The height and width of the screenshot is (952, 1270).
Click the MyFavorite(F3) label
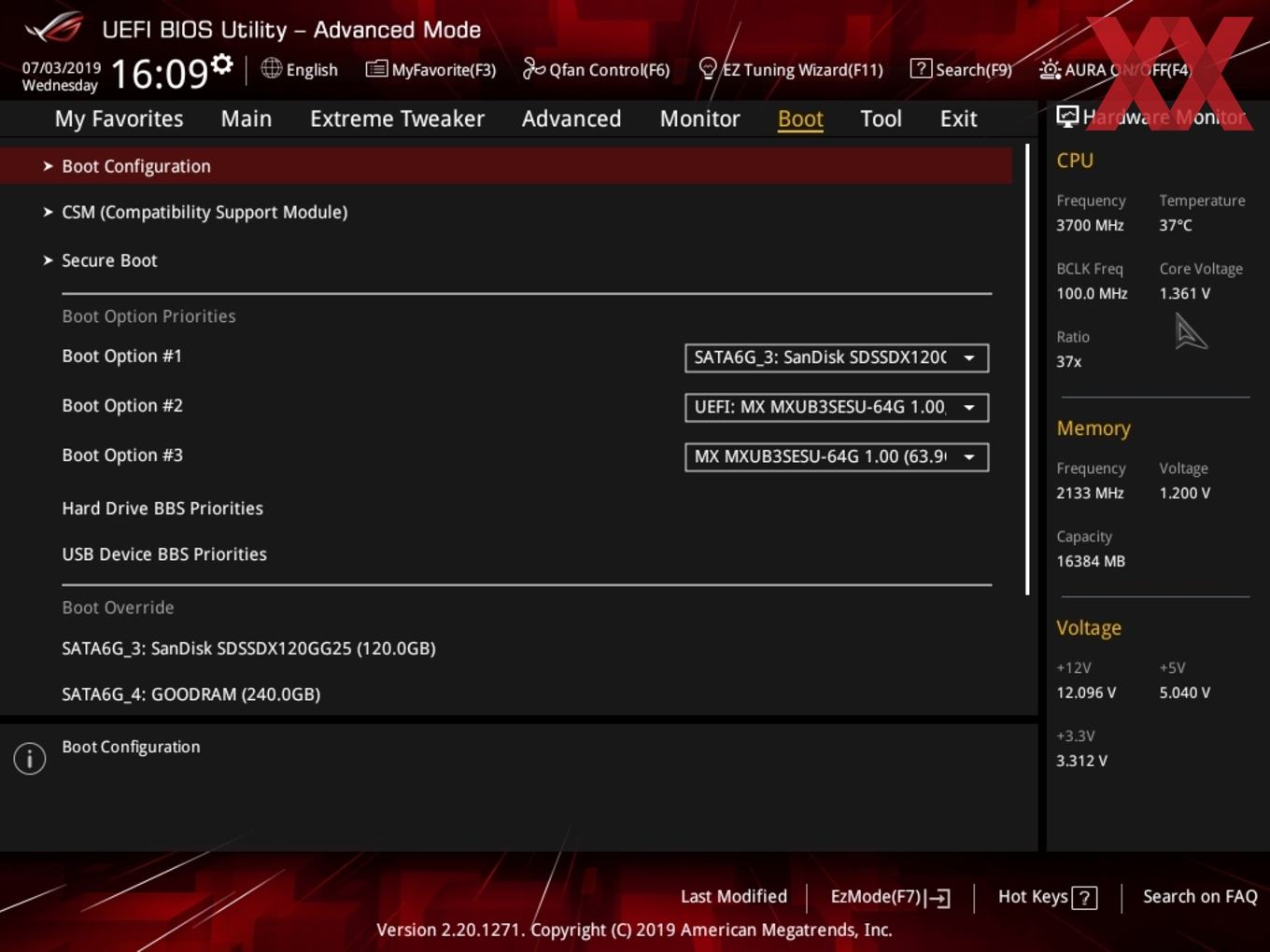(444, 70)
